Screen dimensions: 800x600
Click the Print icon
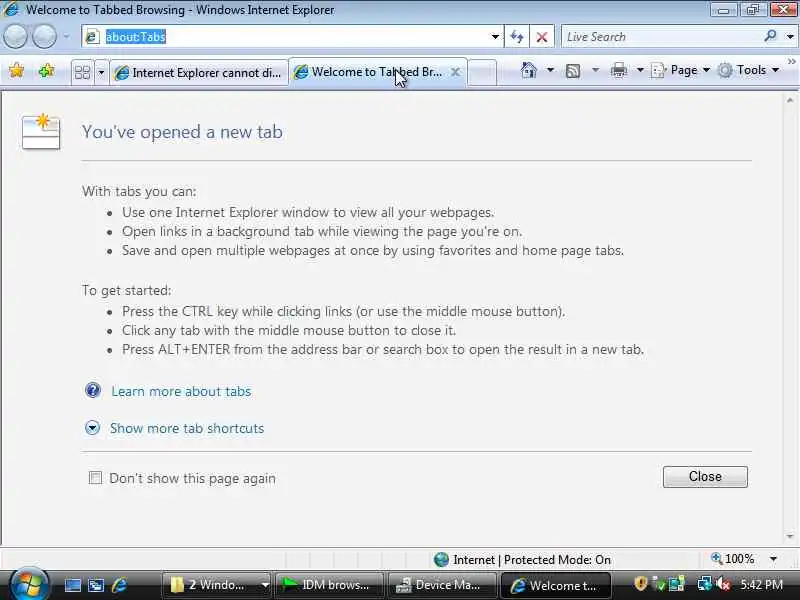(618, 70)
